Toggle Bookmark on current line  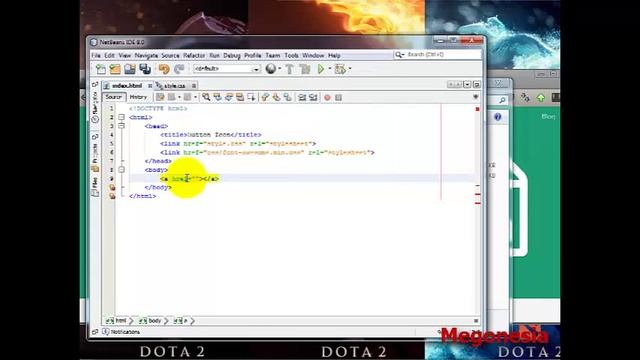point(288,97)
